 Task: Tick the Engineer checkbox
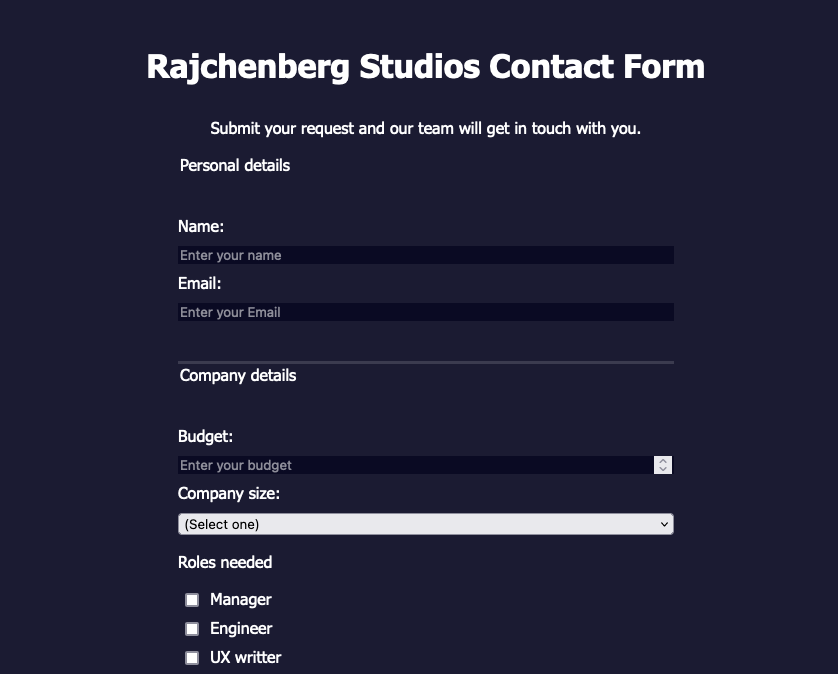192,629
